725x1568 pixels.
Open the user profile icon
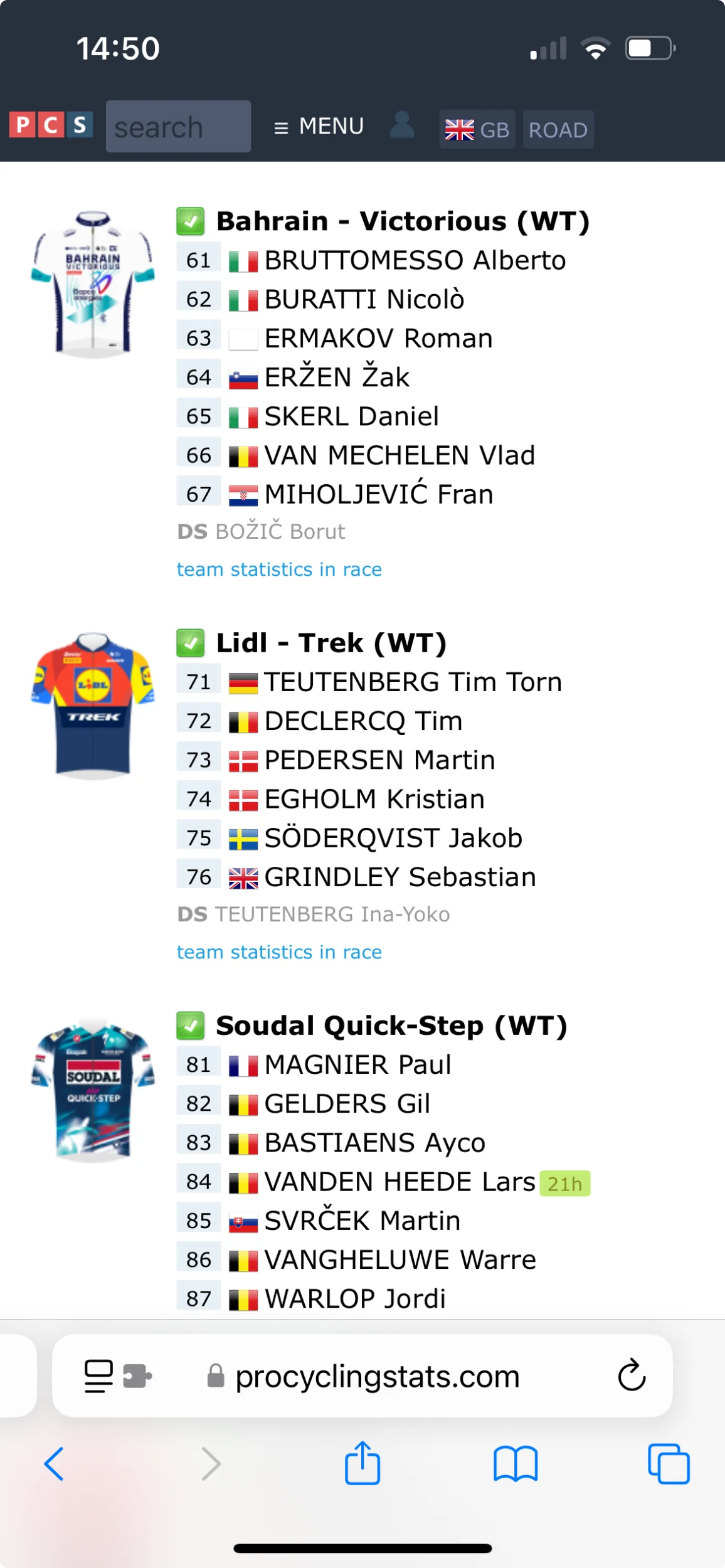point(402,125)
